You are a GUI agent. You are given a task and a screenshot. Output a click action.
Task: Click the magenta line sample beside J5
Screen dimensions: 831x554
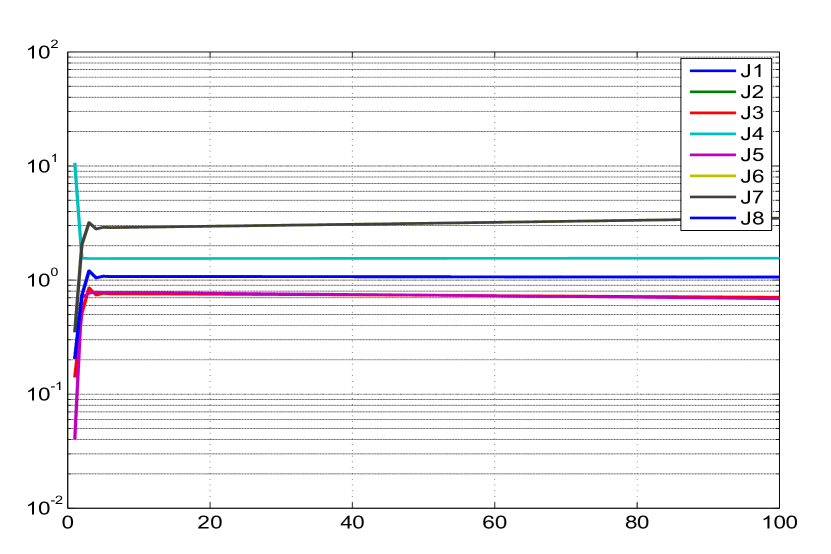pyautogui.click(x=712, y=155)
